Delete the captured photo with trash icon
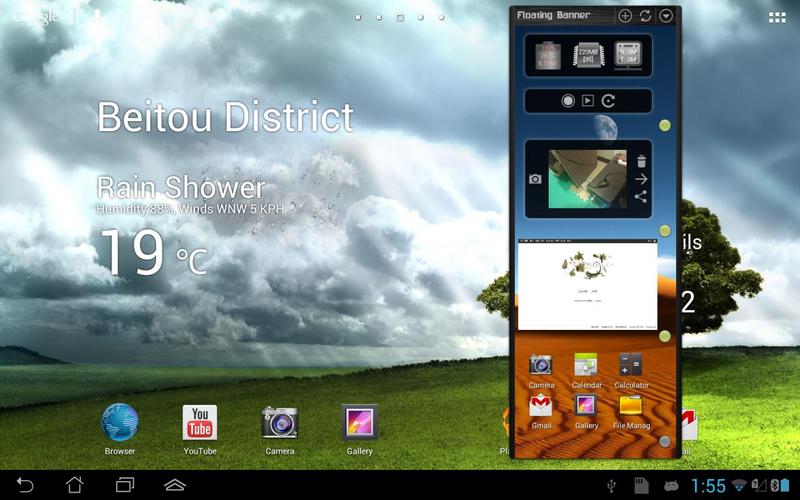The image size is (800, 500). coord(641,160)
